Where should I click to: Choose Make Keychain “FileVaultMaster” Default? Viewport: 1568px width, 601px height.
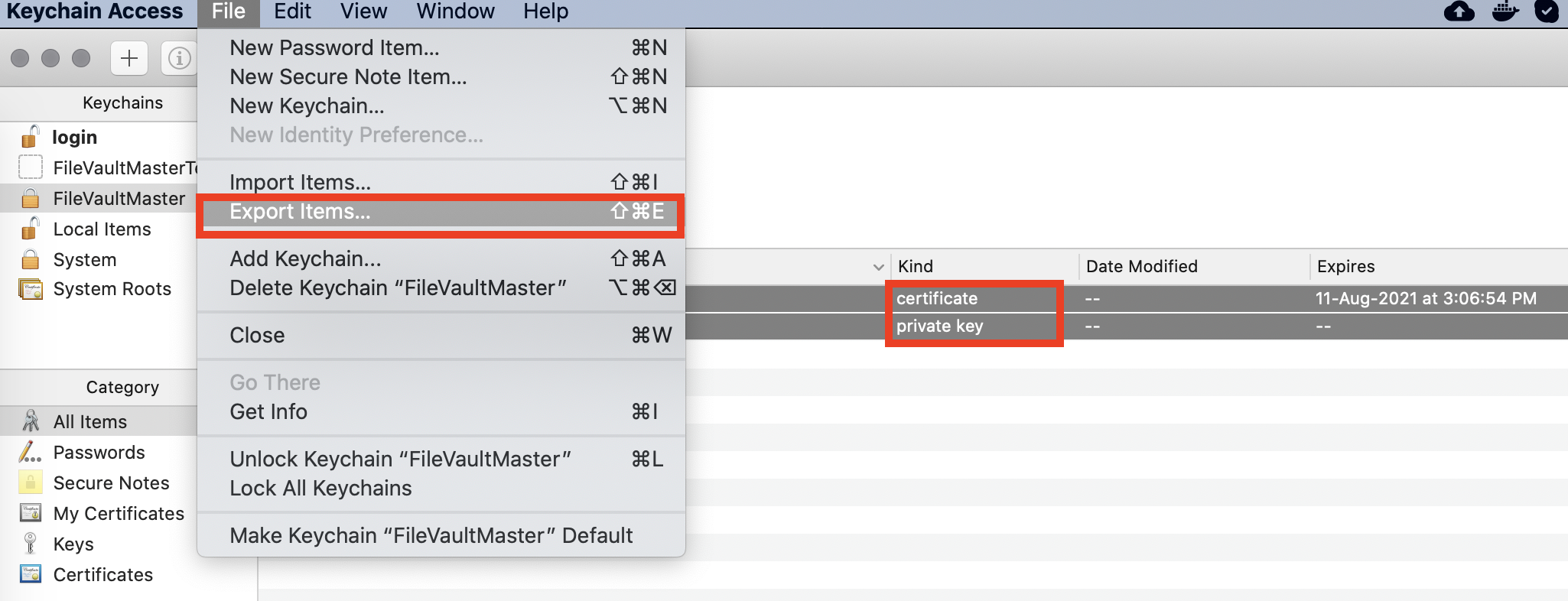coord(441,535)
